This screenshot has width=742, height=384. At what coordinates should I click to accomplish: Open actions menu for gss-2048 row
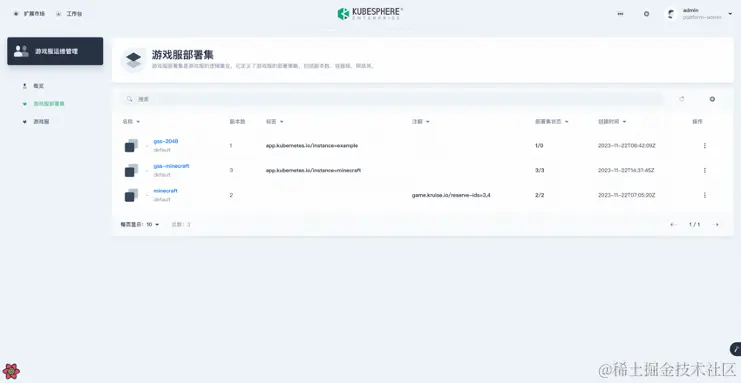click(x=705, y=145)
